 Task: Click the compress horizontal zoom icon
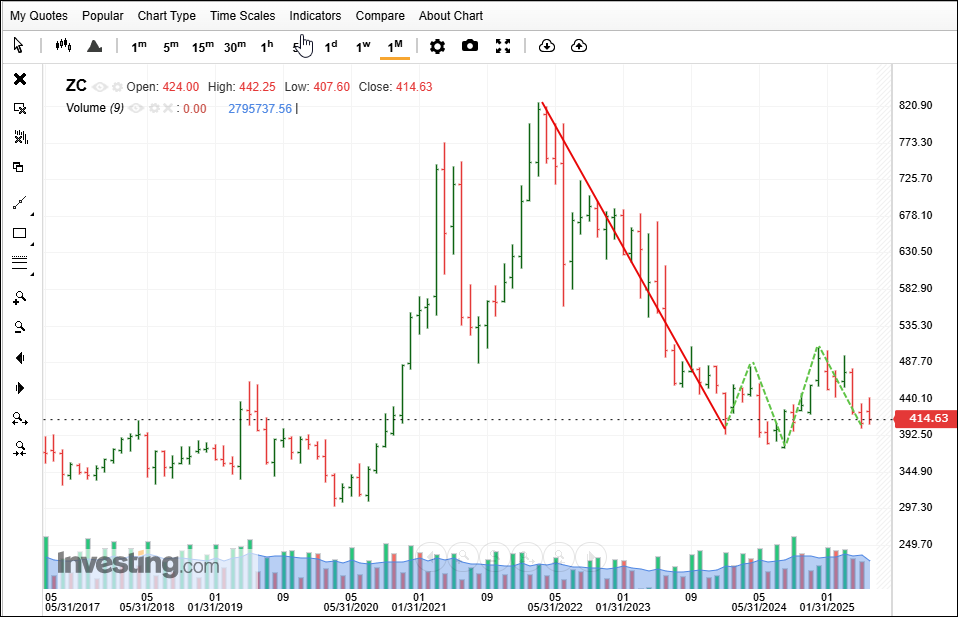[x=20, y=449]
